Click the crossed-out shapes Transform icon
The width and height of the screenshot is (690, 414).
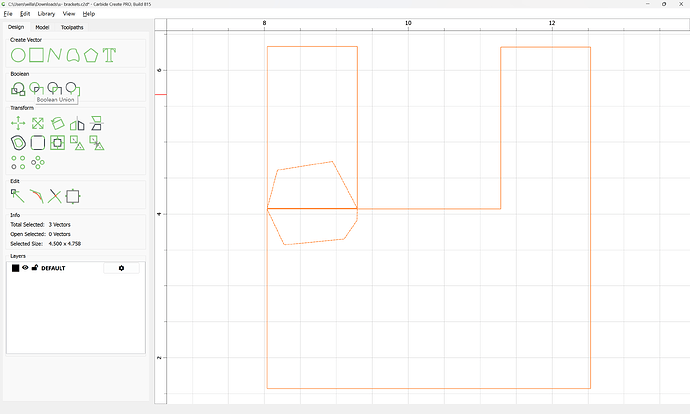(97, 143)
